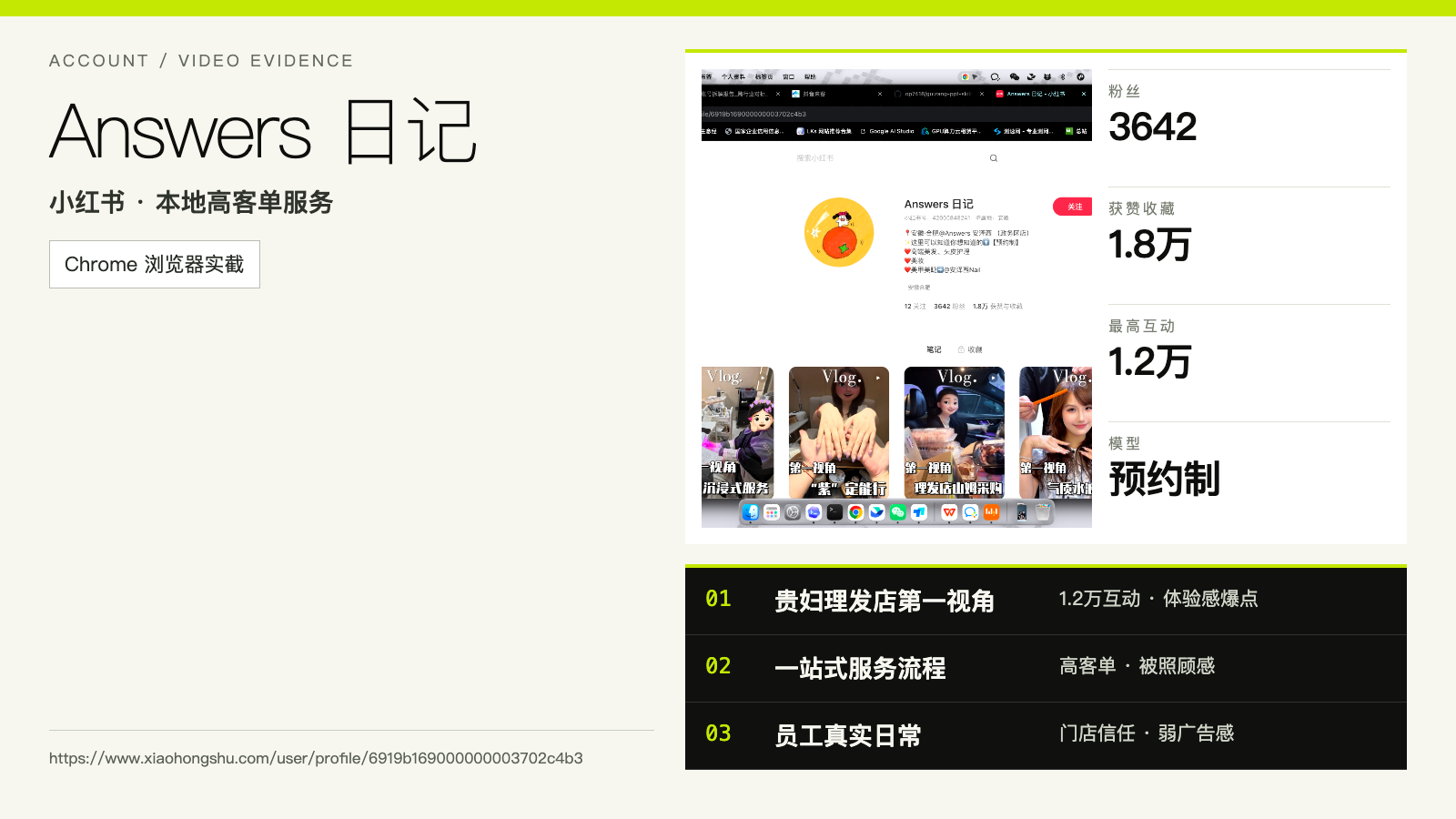Click the magnifier icon in the Xiaohongshu search bar
The height and width of the screenshot is (819, 1456).
coord(994,157)
